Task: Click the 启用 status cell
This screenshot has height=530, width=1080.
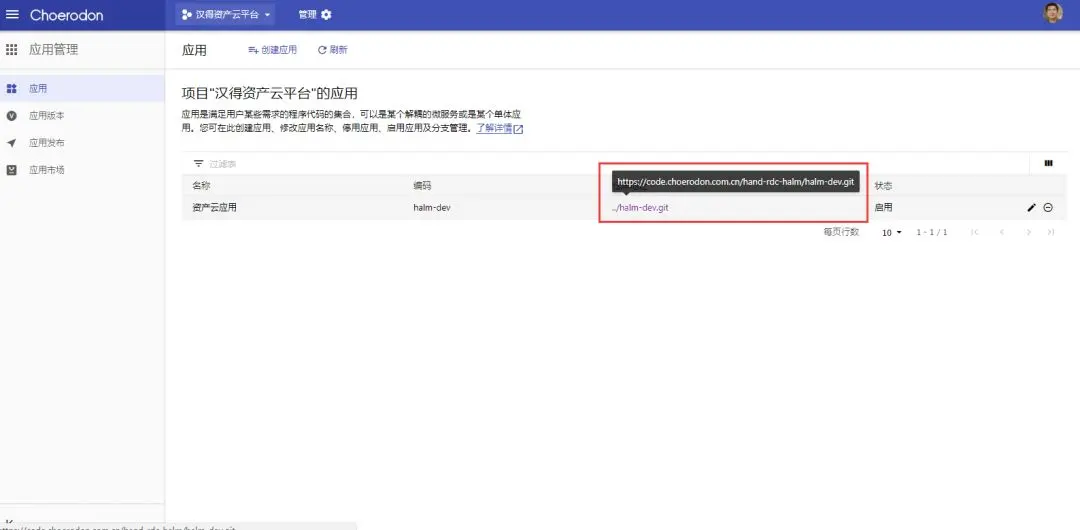Action: 883,207
